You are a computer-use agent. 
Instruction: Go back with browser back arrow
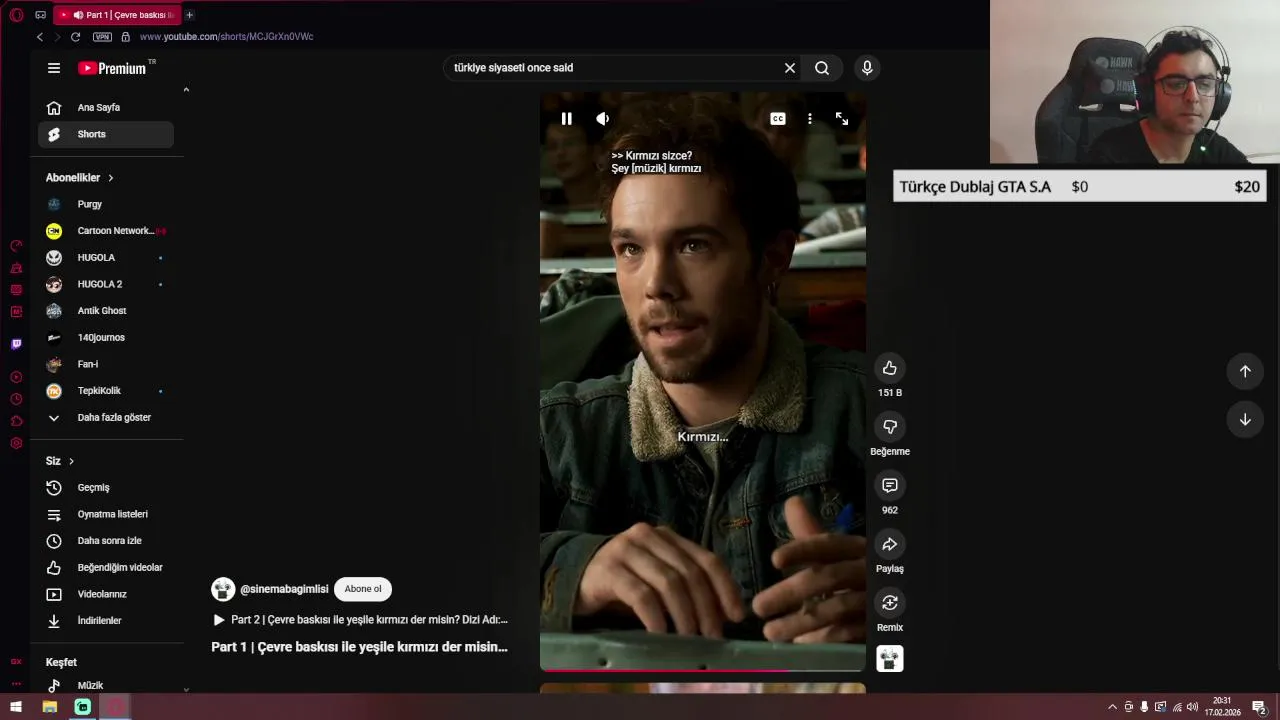[x=39, y=37]
